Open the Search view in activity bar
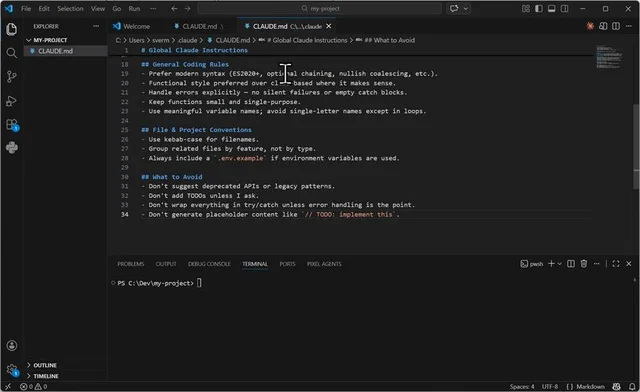The height and width of the screenshot is (392, 640). tap(11, 53)
